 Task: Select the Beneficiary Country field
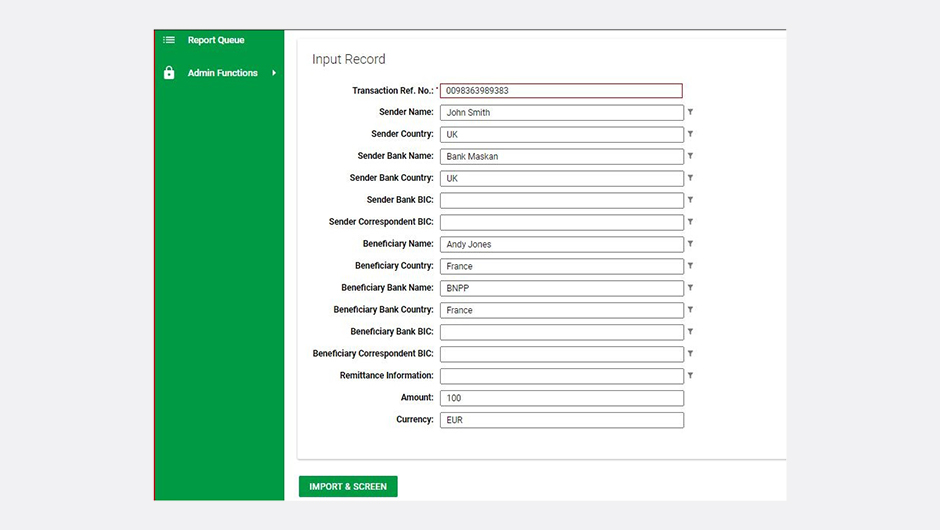point(562,266)
